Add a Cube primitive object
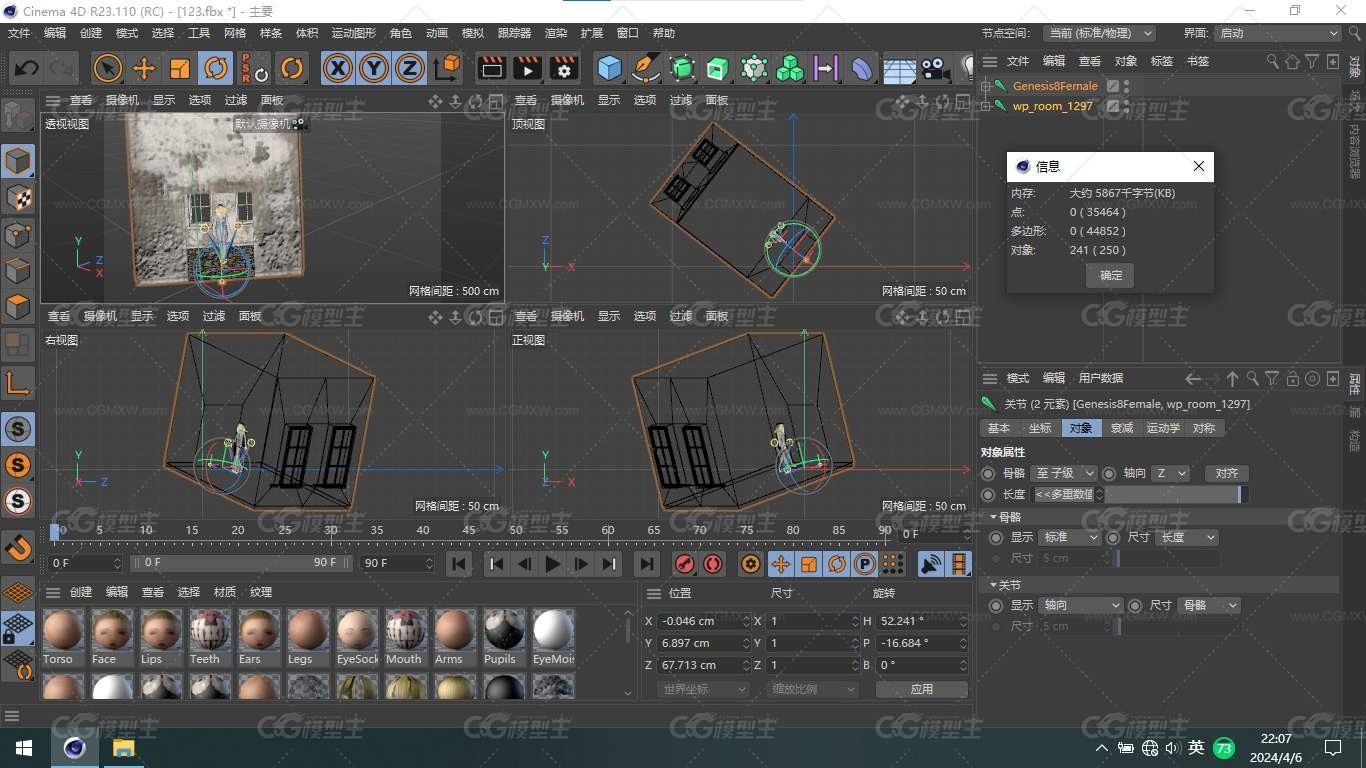Viewport: 1366px width, 768px height. 609,68
